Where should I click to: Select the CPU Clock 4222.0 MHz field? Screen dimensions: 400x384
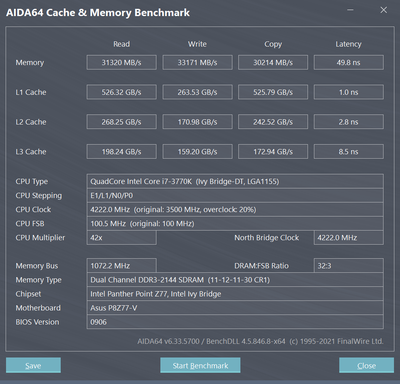(x=235, y=209)
